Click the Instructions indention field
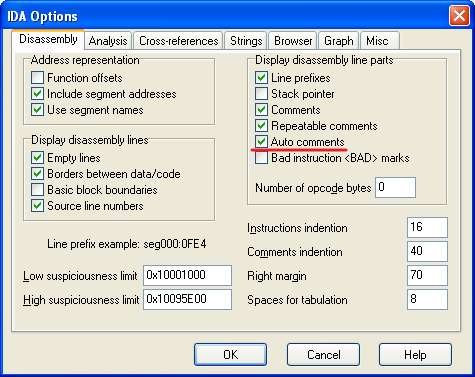This screenshot has width=475, height=377. coord(427,227)
